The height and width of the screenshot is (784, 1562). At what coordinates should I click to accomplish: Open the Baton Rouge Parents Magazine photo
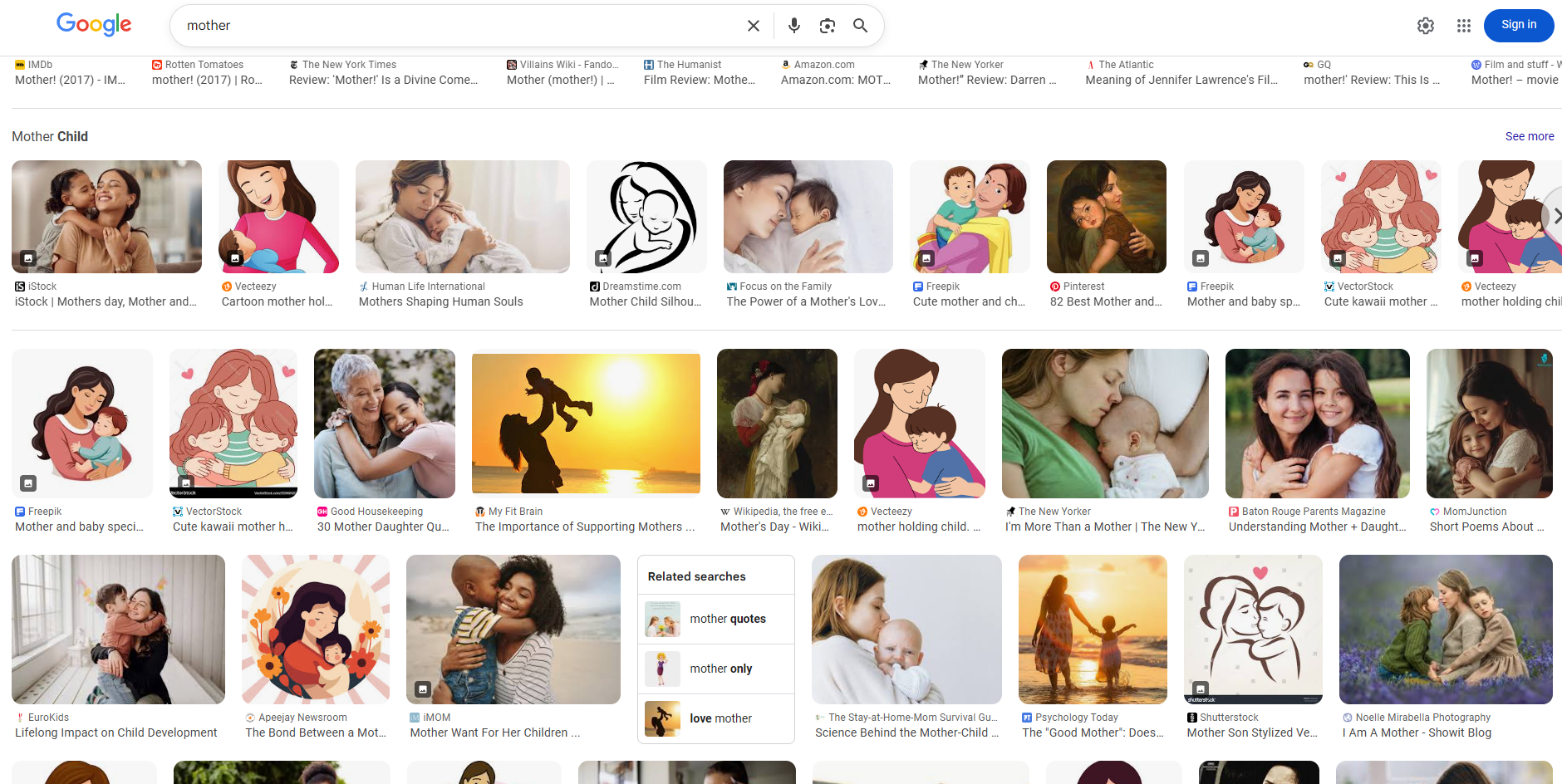[x=1318, y=424]
